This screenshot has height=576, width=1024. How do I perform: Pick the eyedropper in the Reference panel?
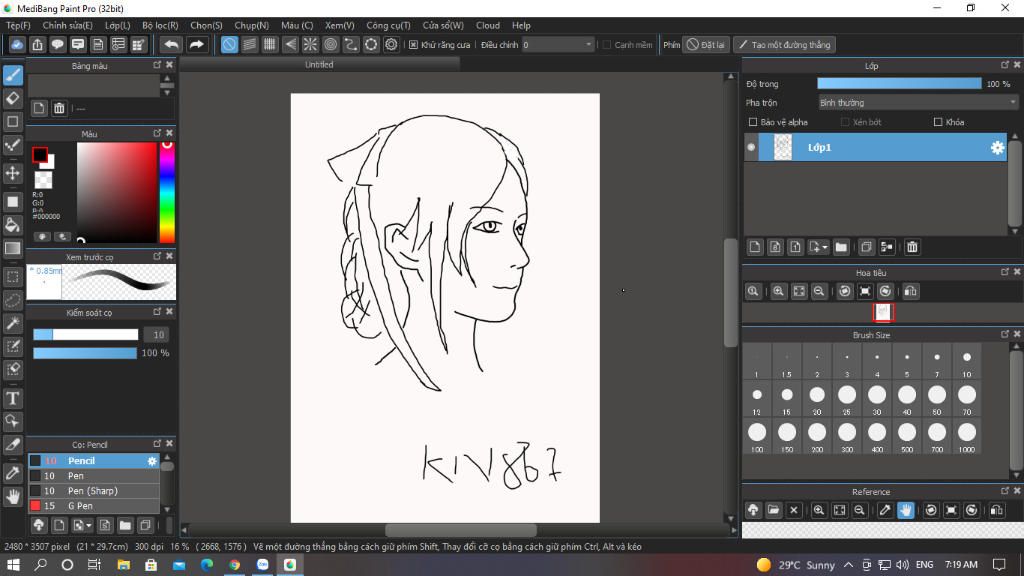coord(885,510)
